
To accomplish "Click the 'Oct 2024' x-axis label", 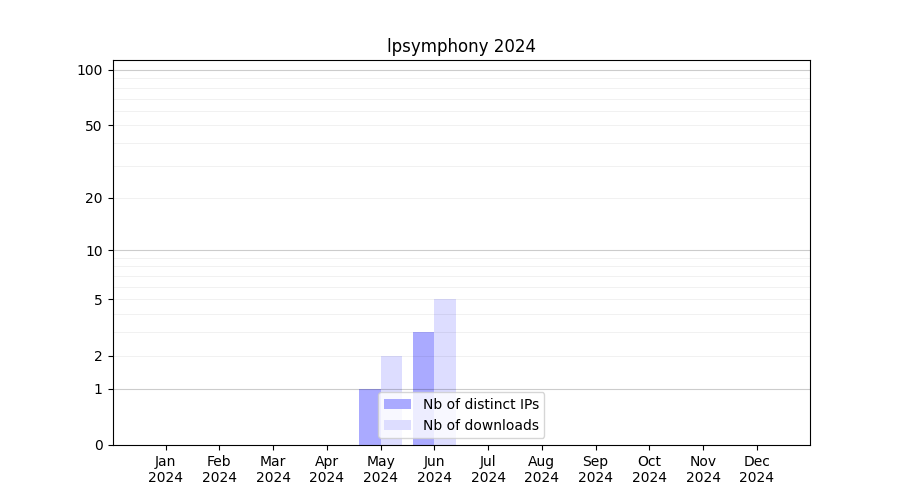I will [x=649, y=469].
